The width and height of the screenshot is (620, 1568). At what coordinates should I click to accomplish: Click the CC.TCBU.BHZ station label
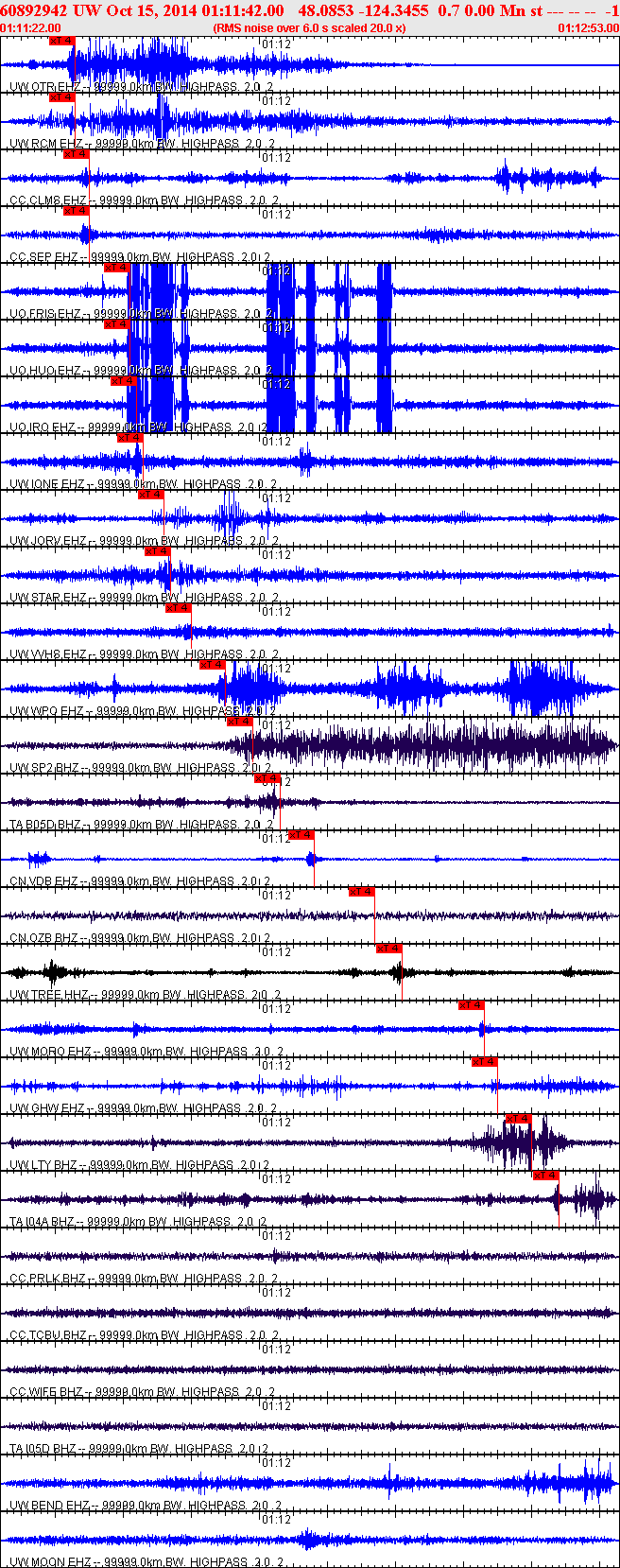click(x=47, y=1335)
